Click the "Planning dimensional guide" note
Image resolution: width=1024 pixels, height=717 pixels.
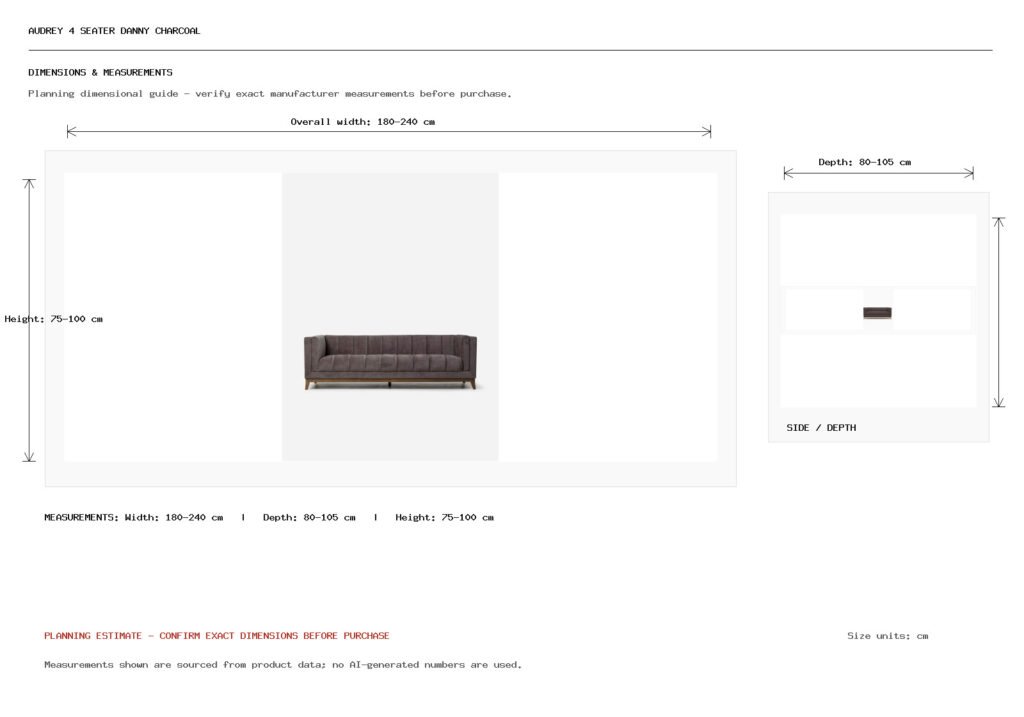tap(270, 94)
